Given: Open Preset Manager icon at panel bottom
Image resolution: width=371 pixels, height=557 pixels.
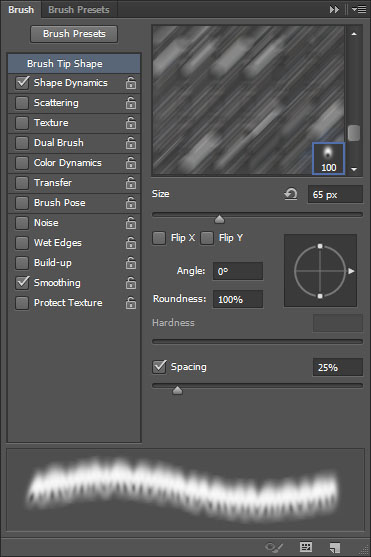Looking at the screenshot, I should 306,547.
